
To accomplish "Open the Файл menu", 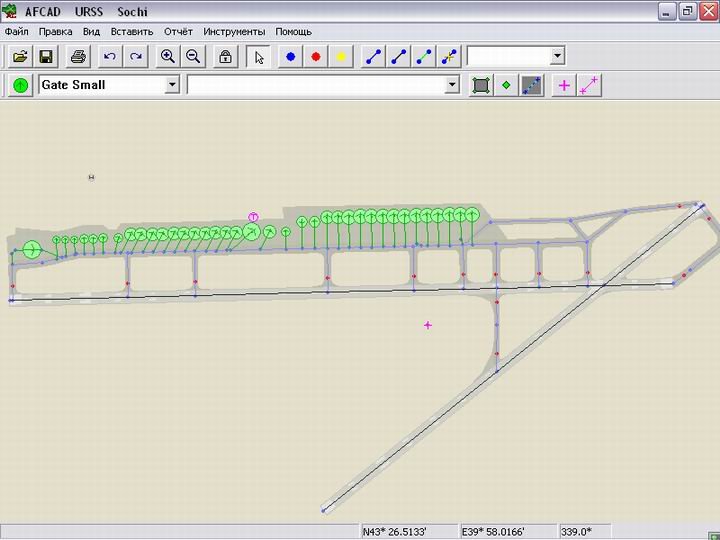I will [x=17, y=32].
